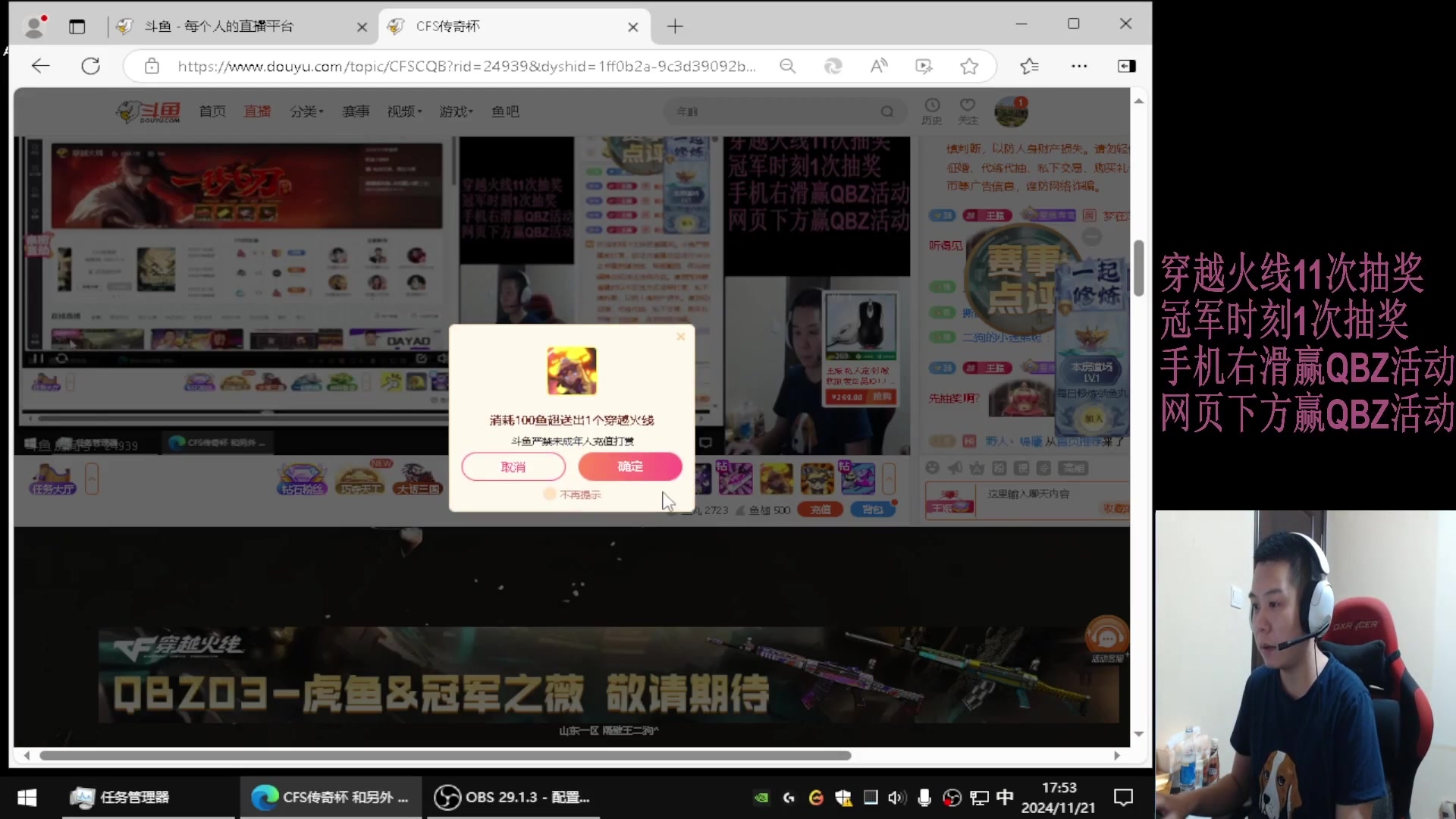Click the Douyu logo
This screenshot has width=1456, height=819.
[149, 111]
